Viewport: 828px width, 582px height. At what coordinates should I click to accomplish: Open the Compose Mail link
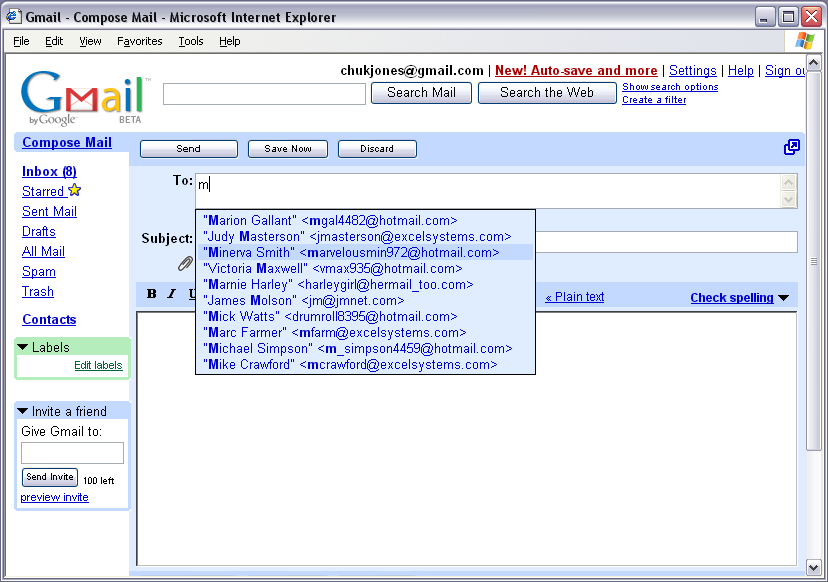point(67,143)
